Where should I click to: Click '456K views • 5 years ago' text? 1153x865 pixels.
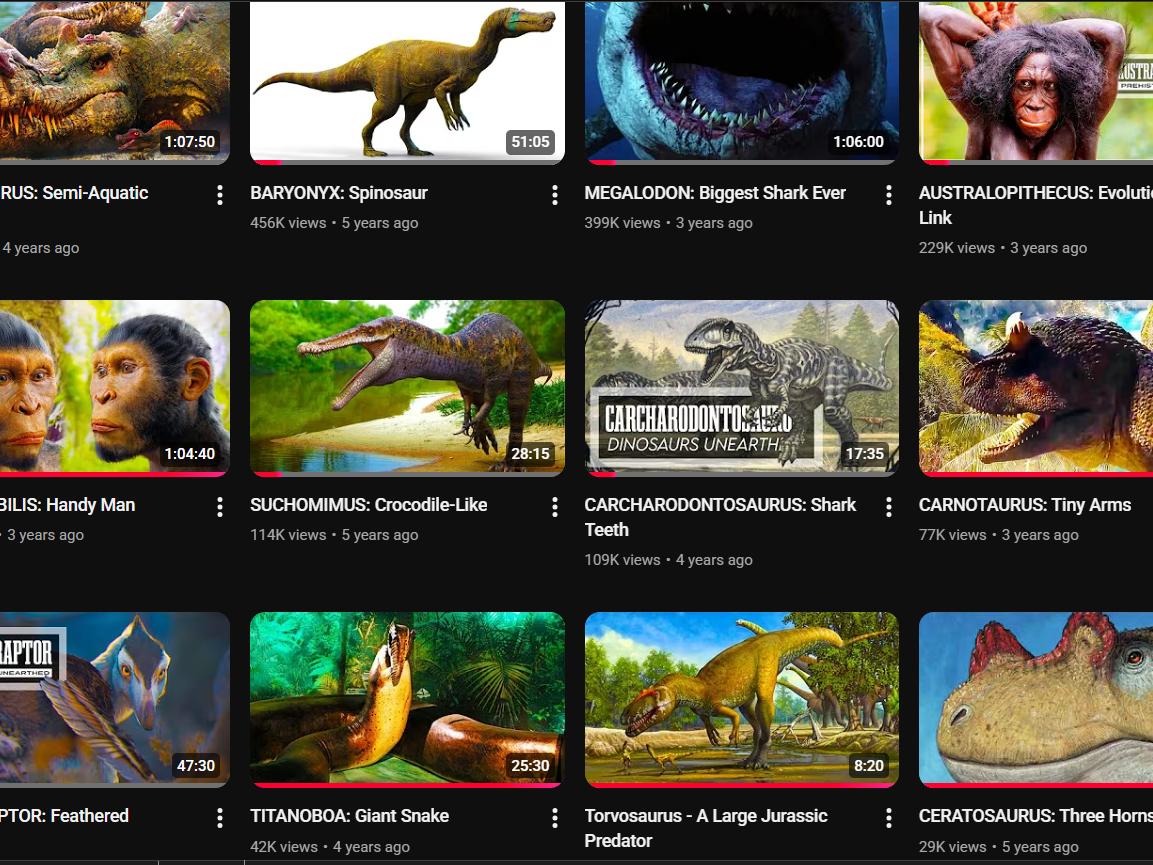[x=334, y=223]
